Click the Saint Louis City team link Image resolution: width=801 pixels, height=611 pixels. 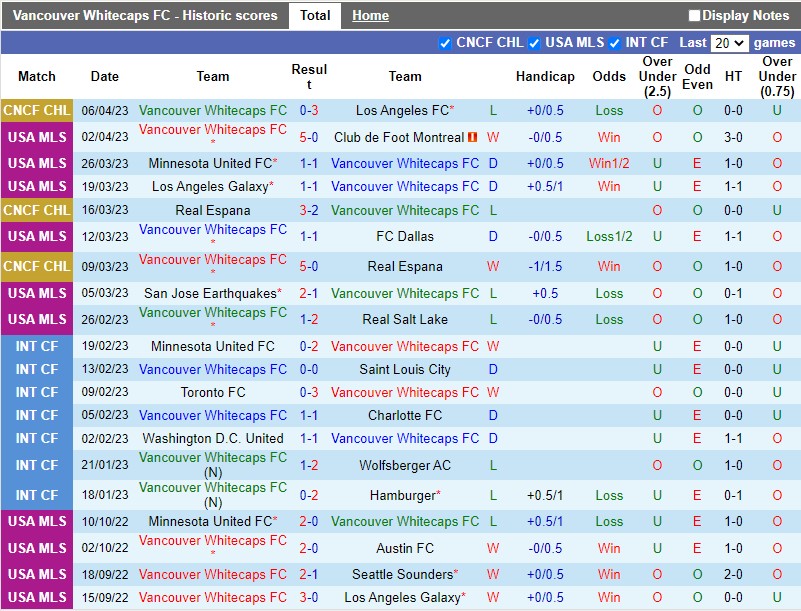[x=404, y=371]
